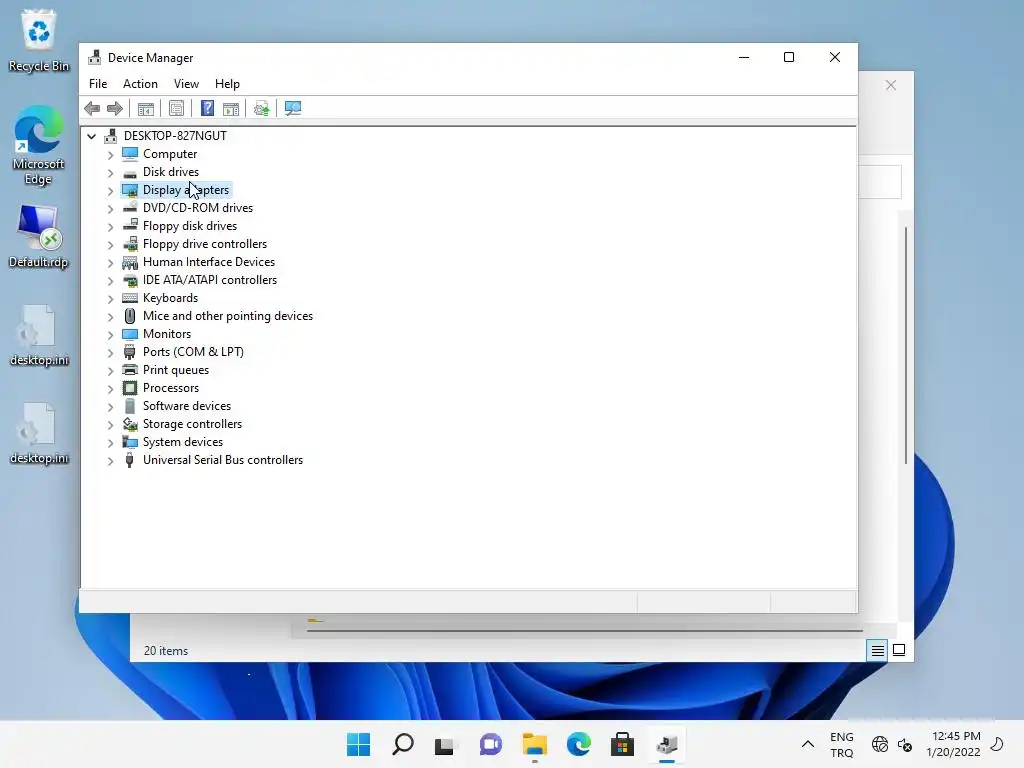Show hidden icons chevron in system tray

click(x=808, y=744)
